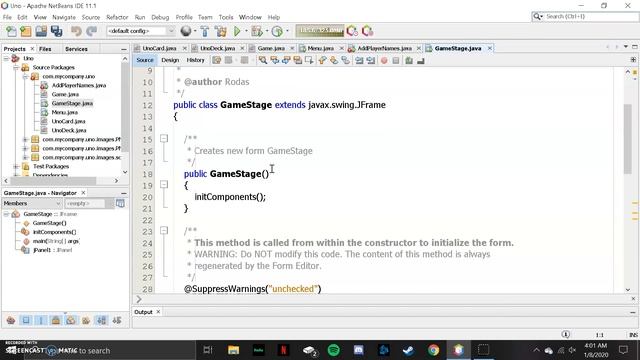The height and width of the screenshot is (360, 640).
Task: Open Spotify from the Windows taskbar
Action: pyautogui.click(x=333, y=350)
